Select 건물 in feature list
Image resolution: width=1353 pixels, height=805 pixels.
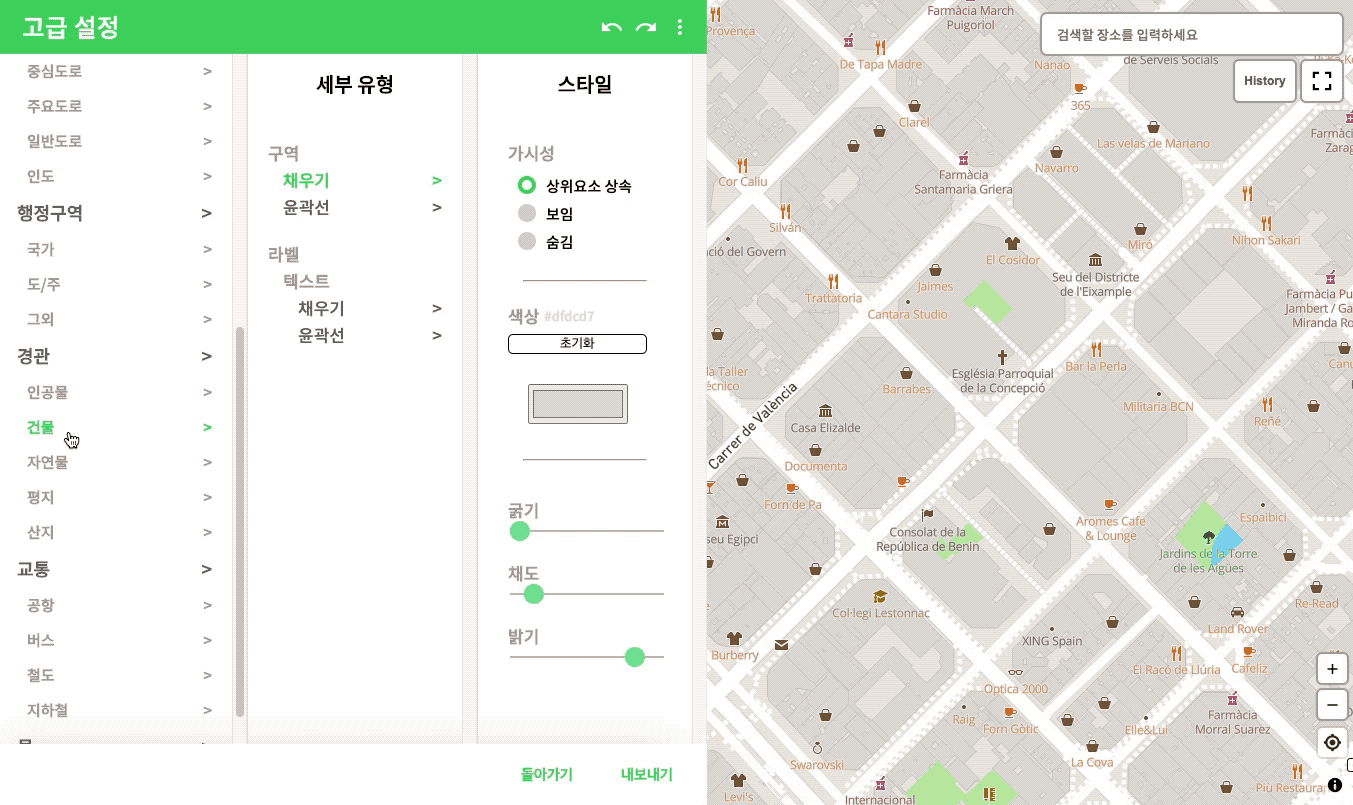tap(40, 427)
